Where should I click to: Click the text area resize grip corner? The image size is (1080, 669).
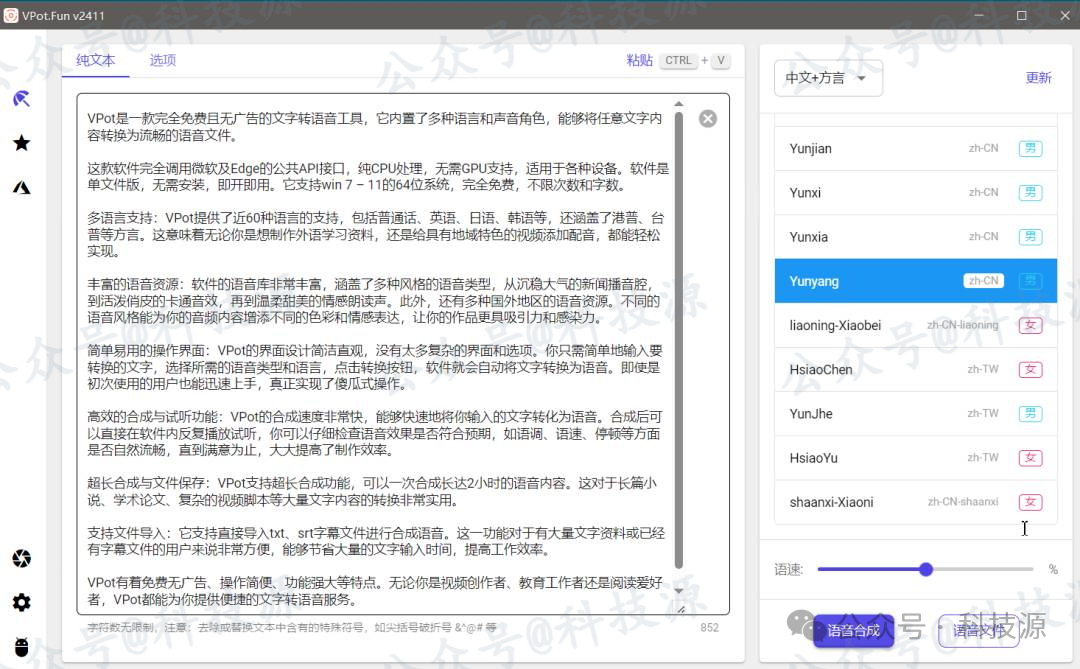tap(681, 608)
